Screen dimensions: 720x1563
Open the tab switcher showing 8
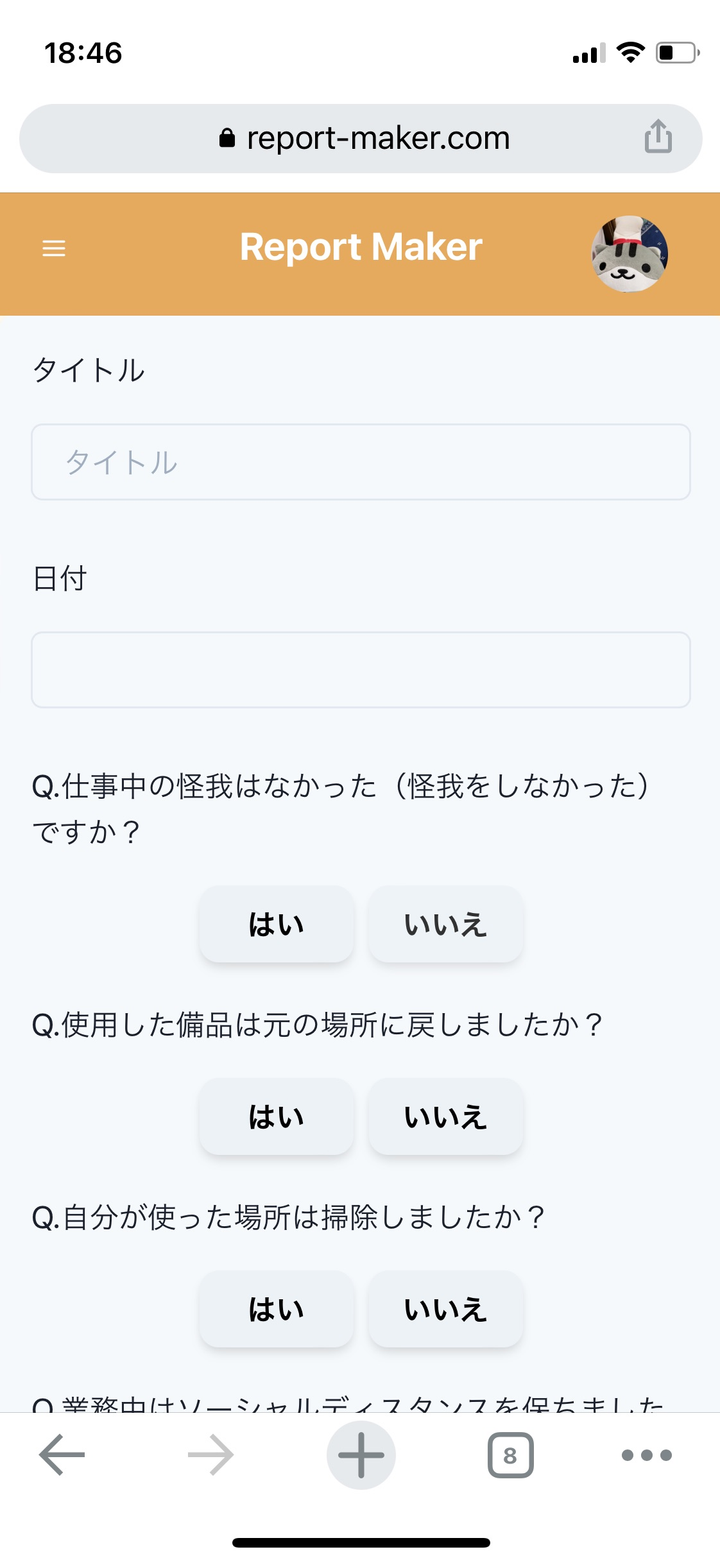click(x=510, y=1455)
